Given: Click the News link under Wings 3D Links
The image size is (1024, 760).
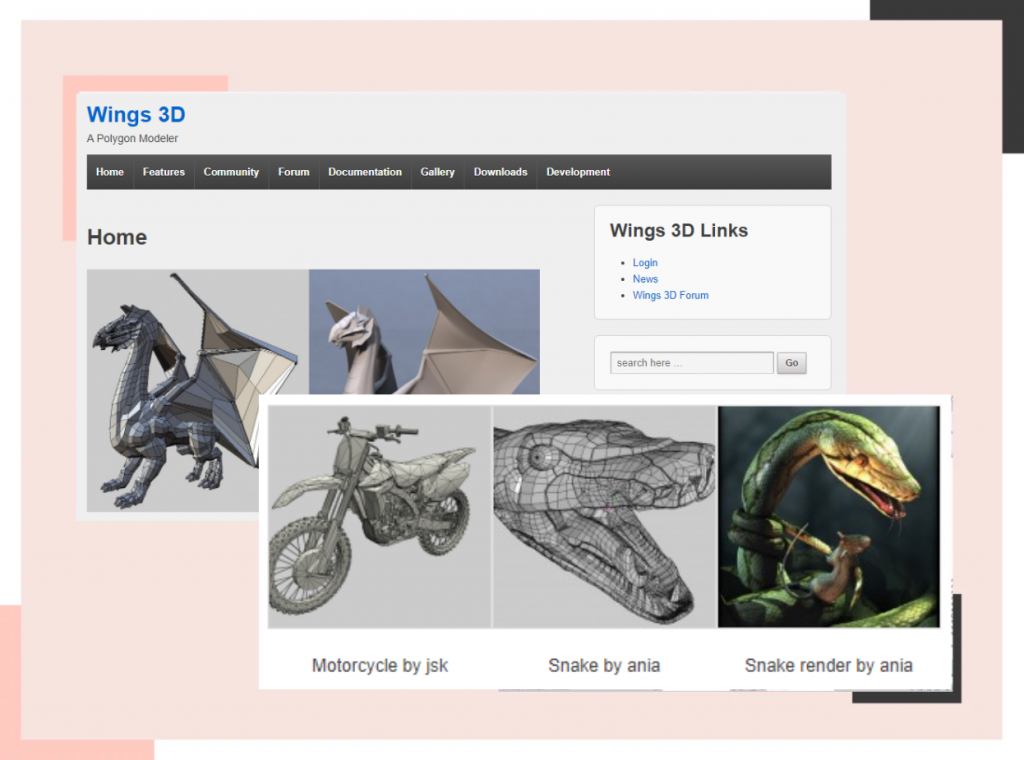Looking at the screenshot, I should [645, 279].
